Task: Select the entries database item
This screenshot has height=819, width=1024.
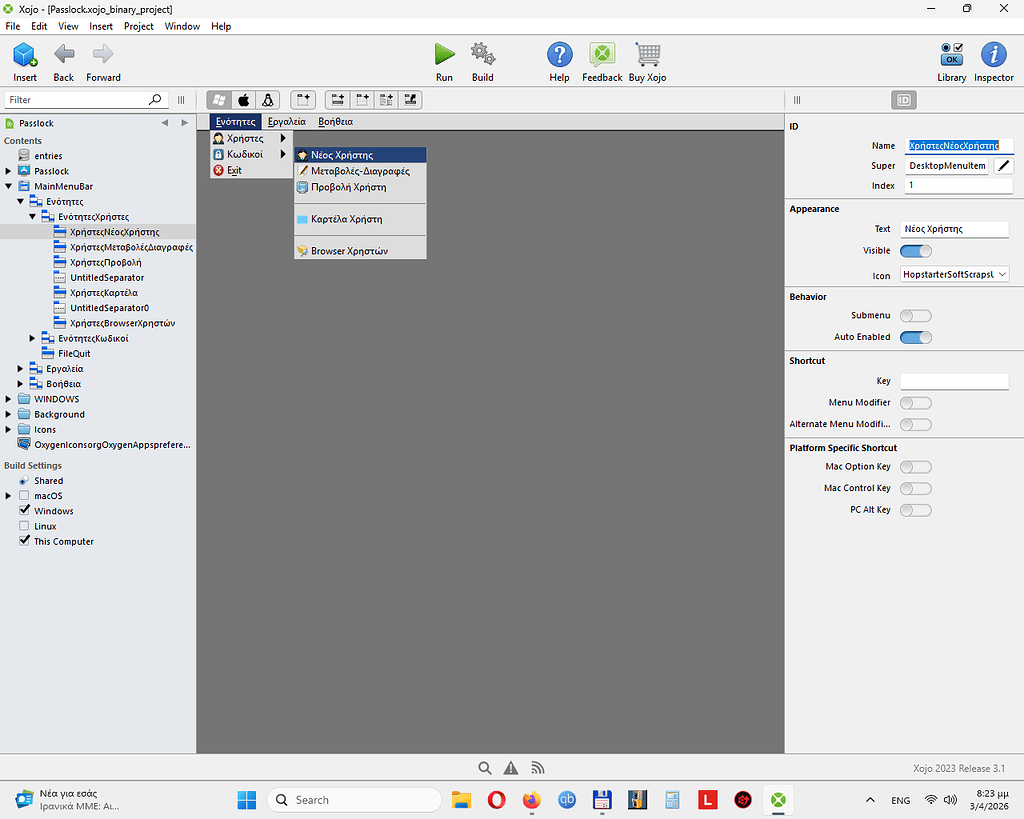Action: click(x=48, y=155)
